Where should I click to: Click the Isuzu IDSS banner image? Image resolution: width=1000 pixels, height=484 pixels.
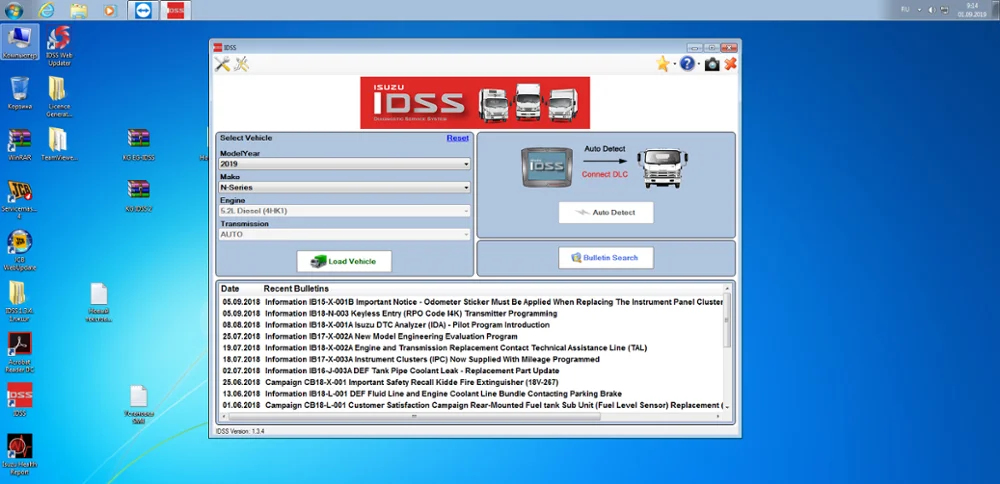click(x=475, y=103)
